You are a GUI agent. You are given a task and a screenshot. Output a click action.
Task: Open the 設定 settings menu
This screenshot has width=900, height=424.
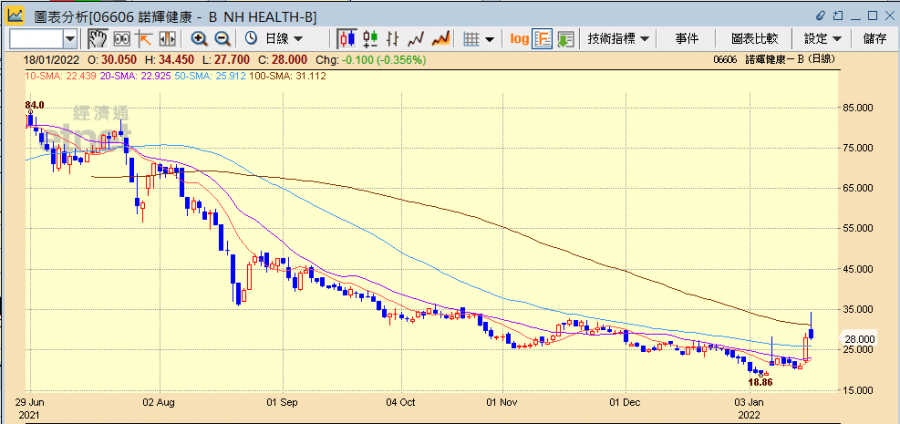pos(822,38)
